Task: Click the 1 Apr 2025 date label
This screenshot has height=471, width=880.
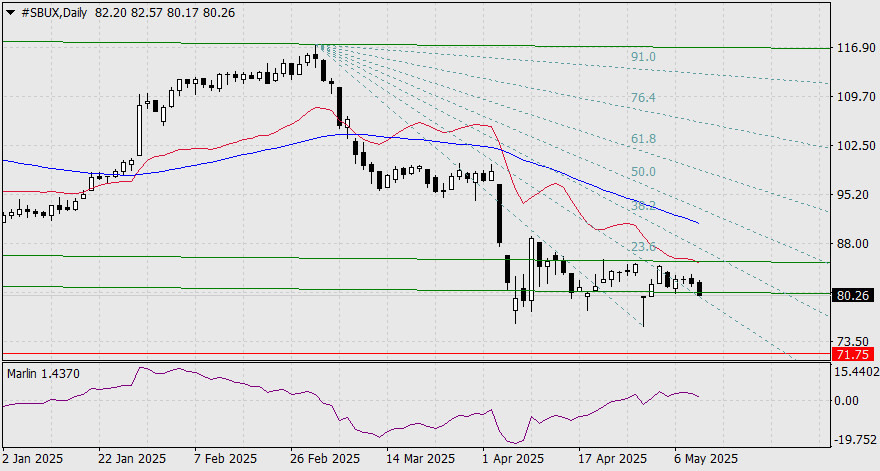Action: 514,459
